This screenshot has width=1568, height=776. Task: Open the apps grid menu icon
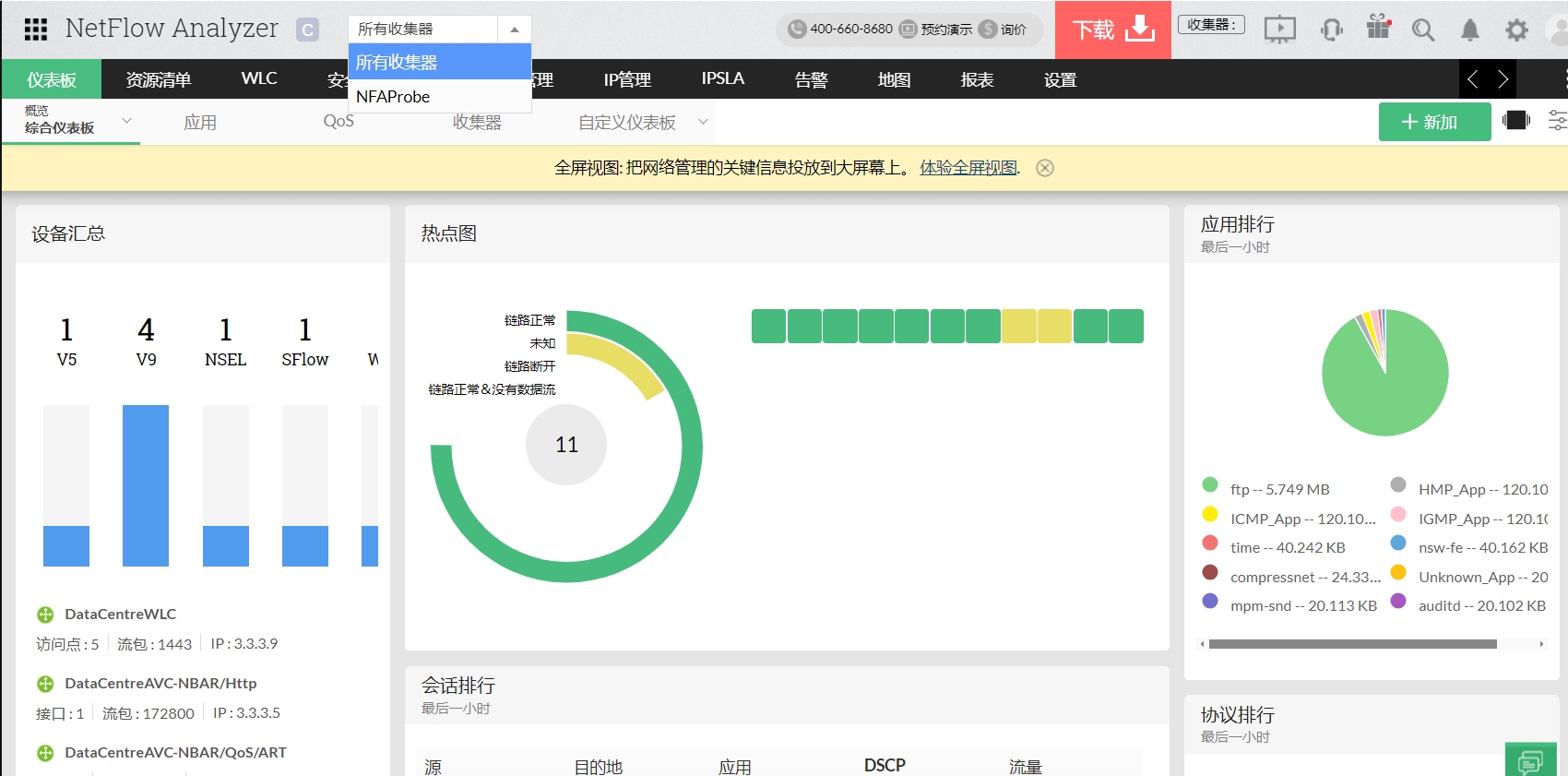point(36,30)
